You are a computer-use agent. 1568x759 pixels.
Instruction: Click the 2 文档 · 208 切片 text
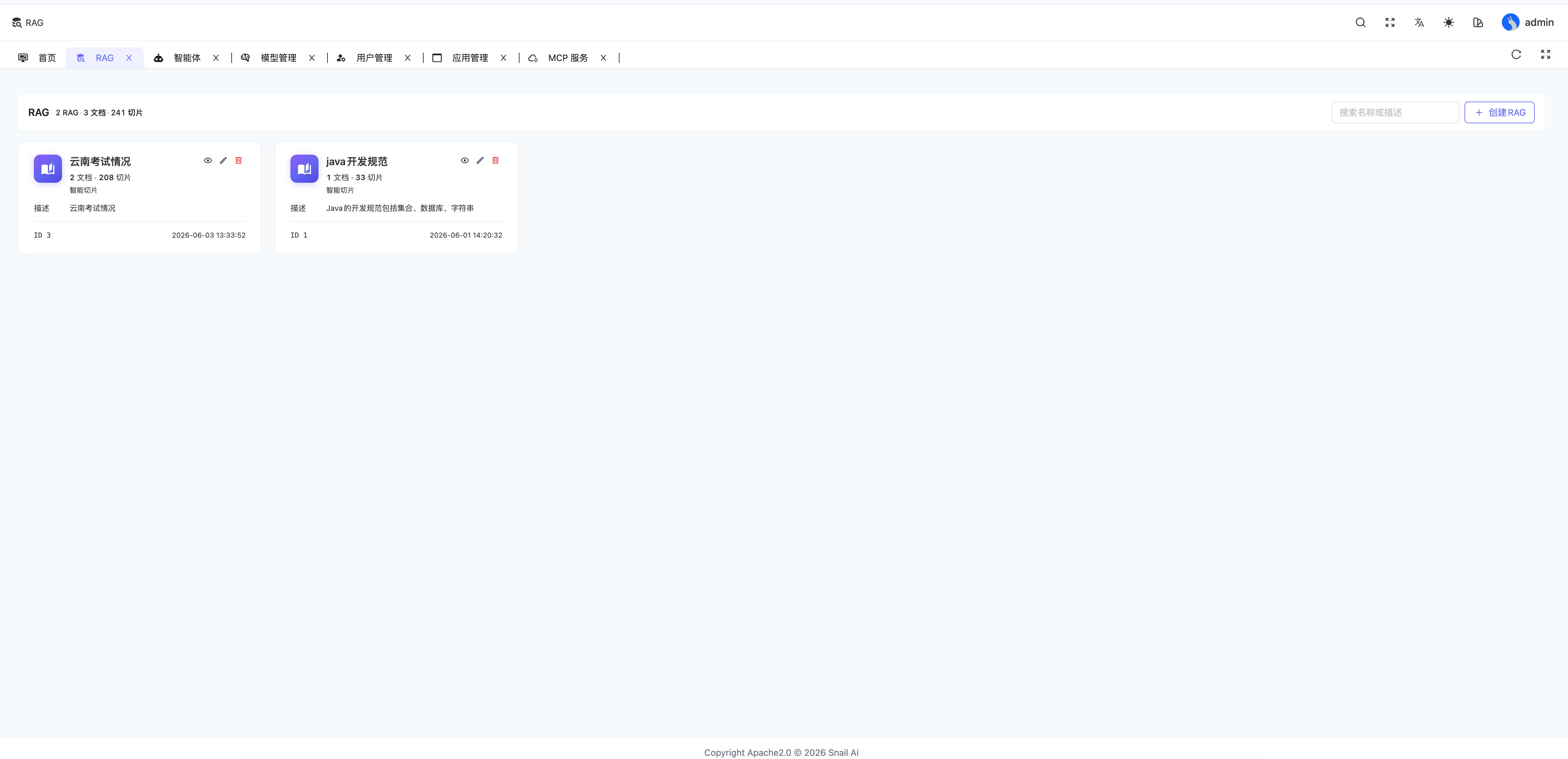tap(100, 178)
